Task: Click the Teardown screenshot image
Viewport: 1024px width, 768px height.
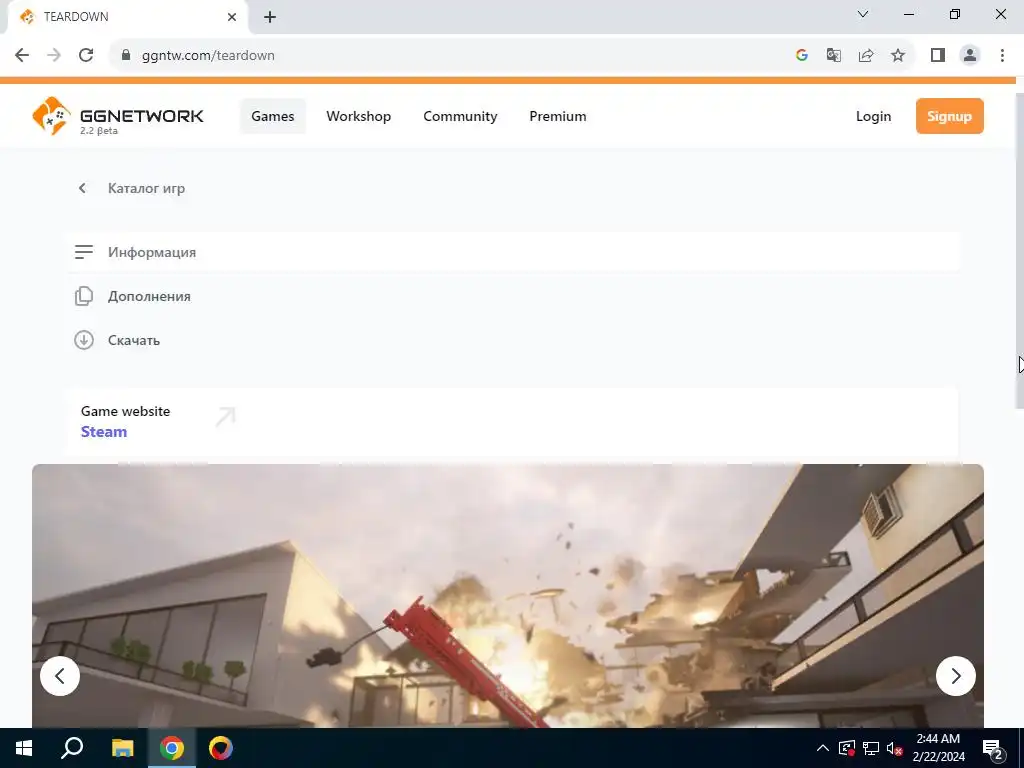Action: tap(507, 596)
